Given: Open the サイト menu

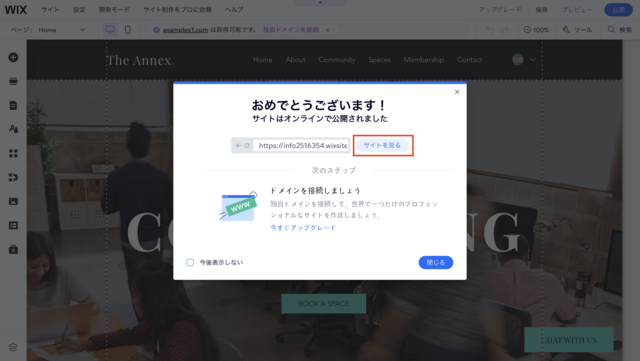Looking at the screenshot, I should point(50,9).
